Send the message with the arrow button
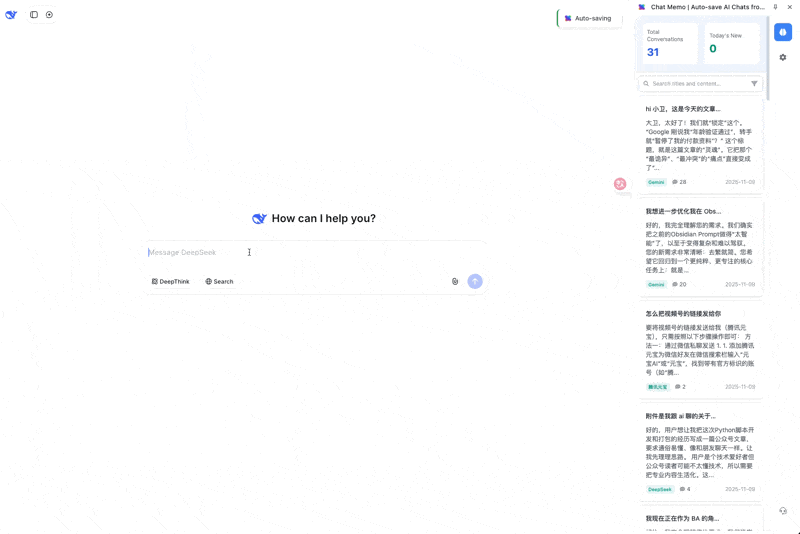The image size is (800, 534). tap(475, 282)
